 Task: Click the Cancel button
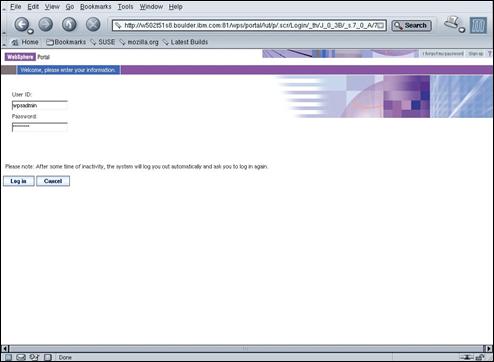click(x=53, y=181)
